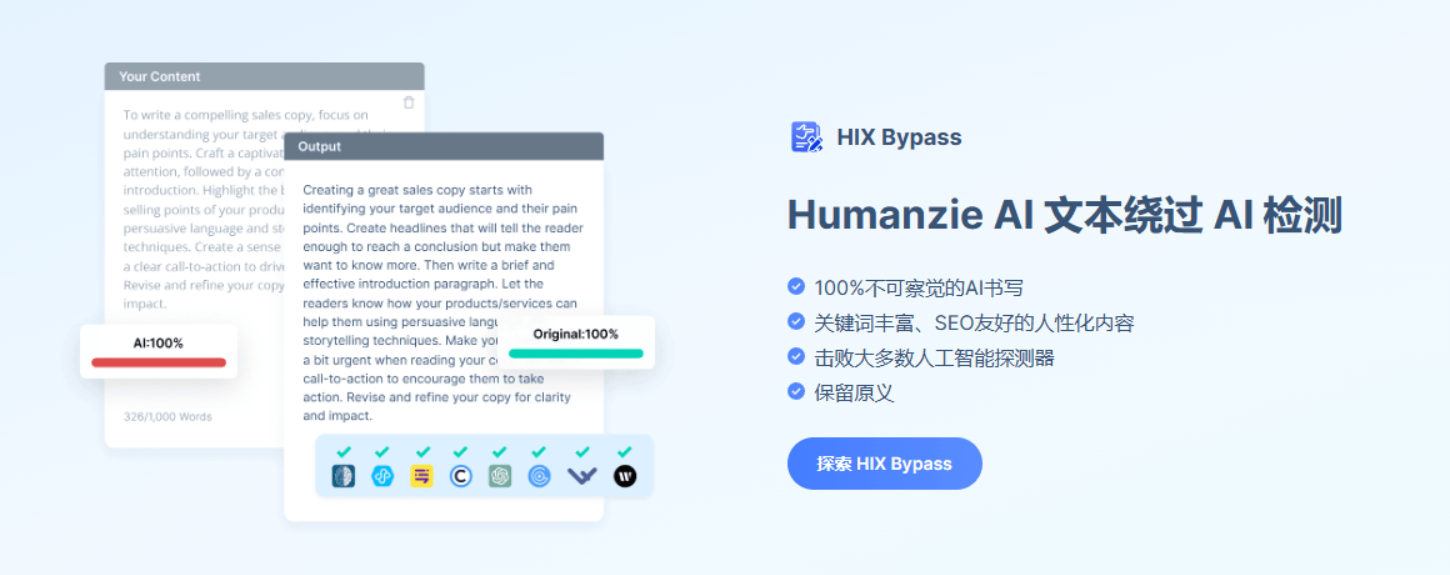The height and width of the screenshot is (575, 1450).
Task: Click the 探索 HIX Bypass button
Action: coord(885,463)
